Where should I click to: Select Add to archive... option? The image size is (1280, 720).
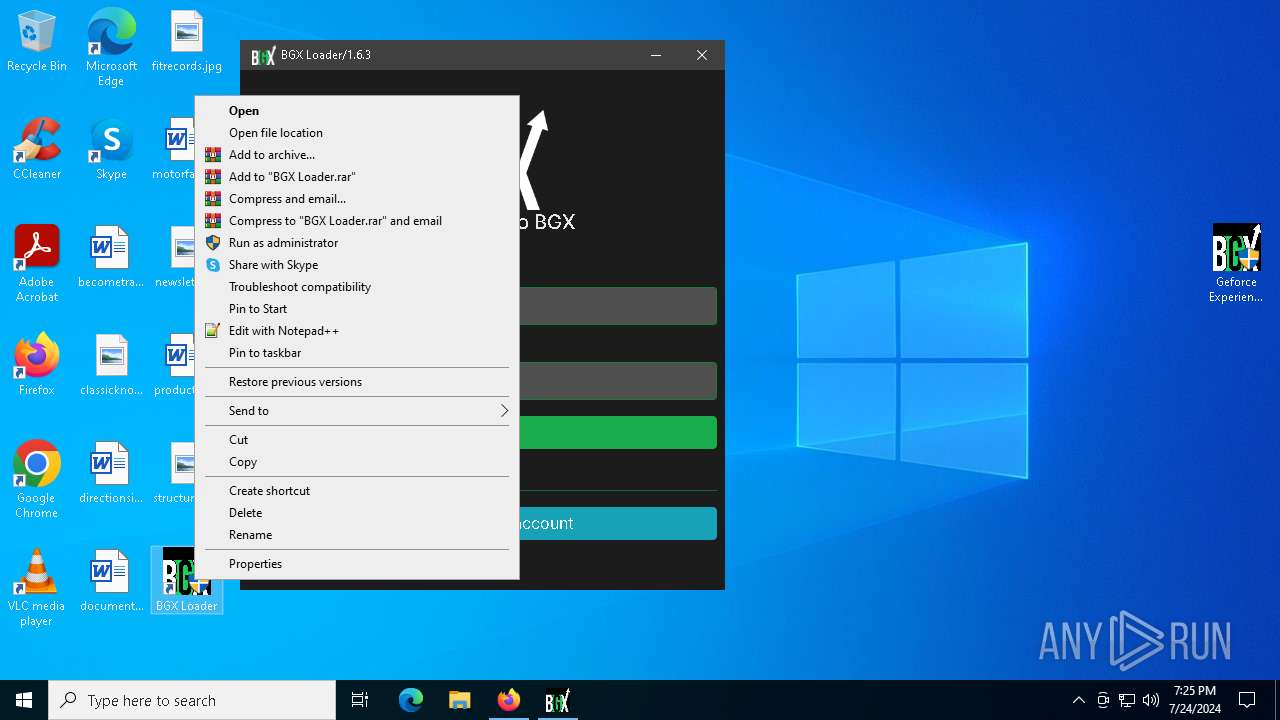357,155
